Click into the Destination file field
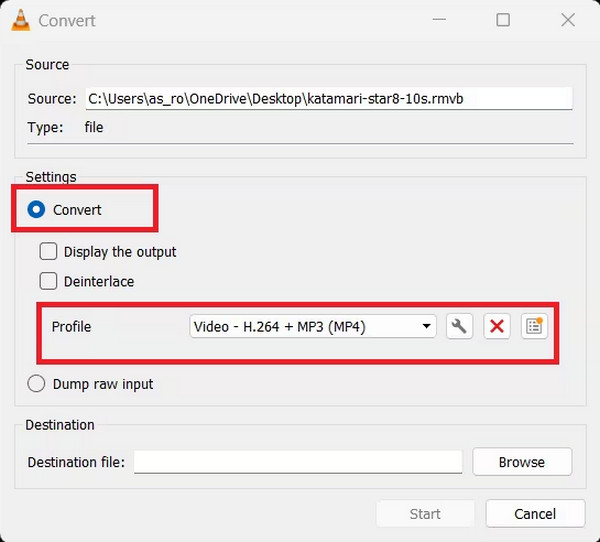The image size is (600, 542). click(298, 462)
